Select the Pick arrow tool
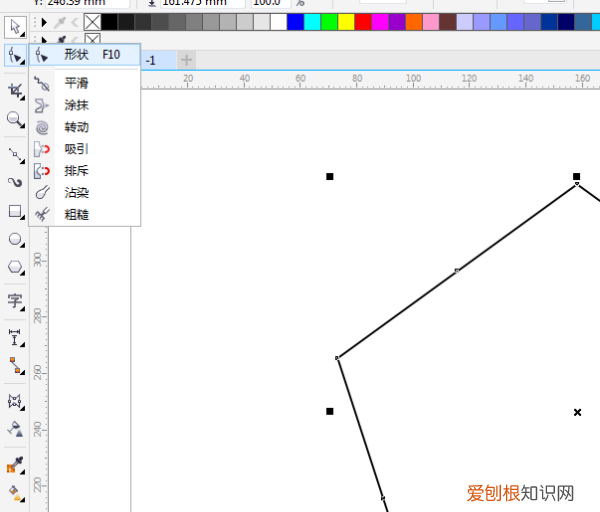The height and width of the screenshot is (512, 600). (15, 25)
